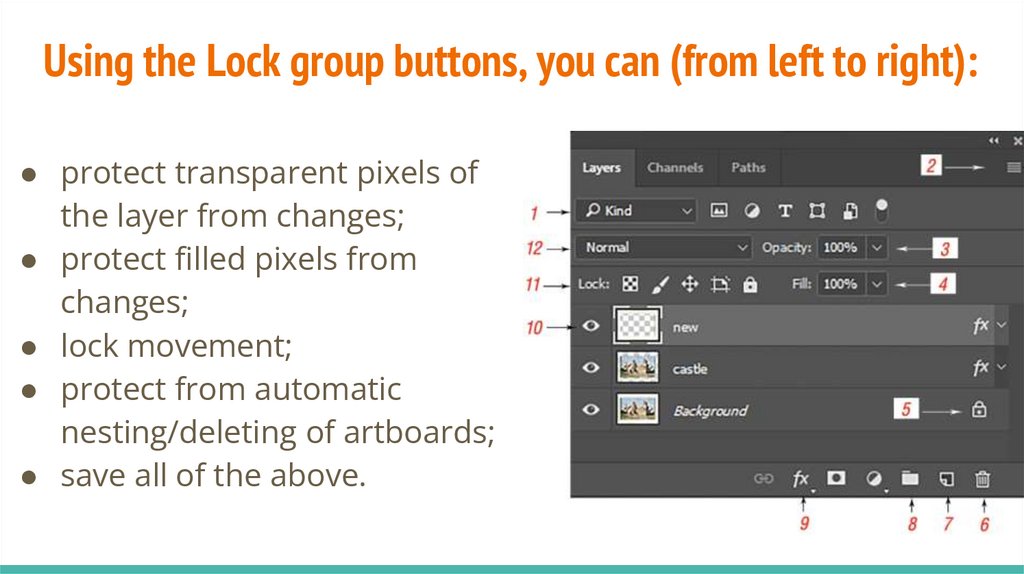Select the Background layer thumbnail
This screenshot has width=1024, height=574.
[x=637, y=409]
